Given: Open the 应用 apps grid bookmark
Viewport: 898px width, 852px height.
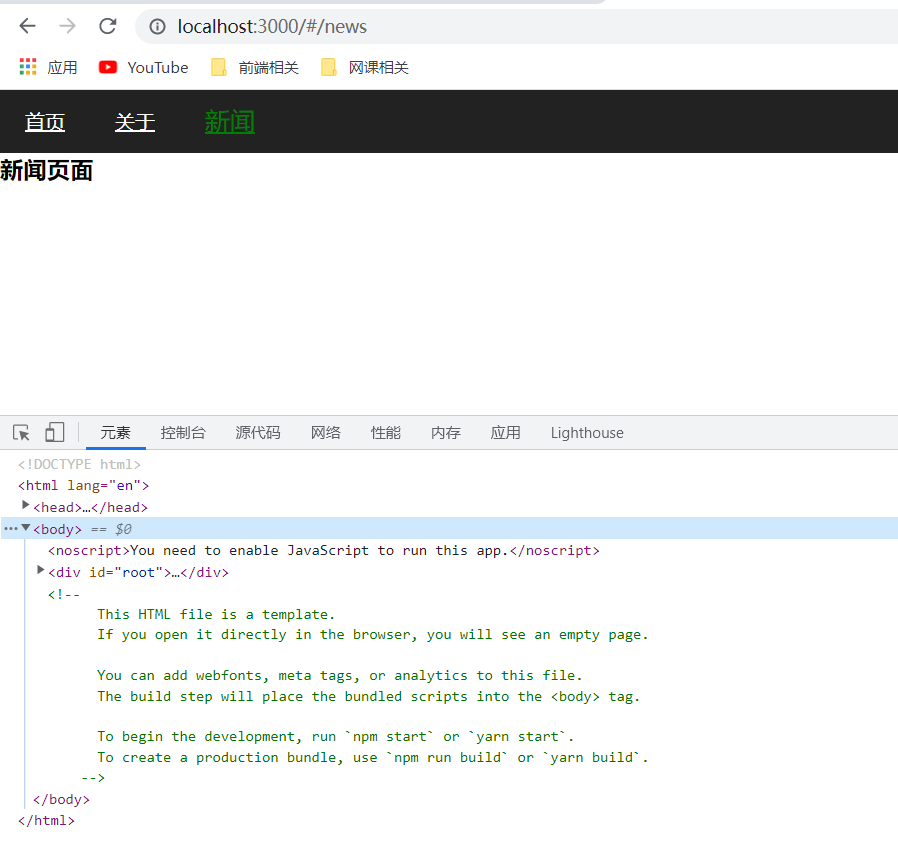Looking at the screenshot, I should [x=48, y=68].
